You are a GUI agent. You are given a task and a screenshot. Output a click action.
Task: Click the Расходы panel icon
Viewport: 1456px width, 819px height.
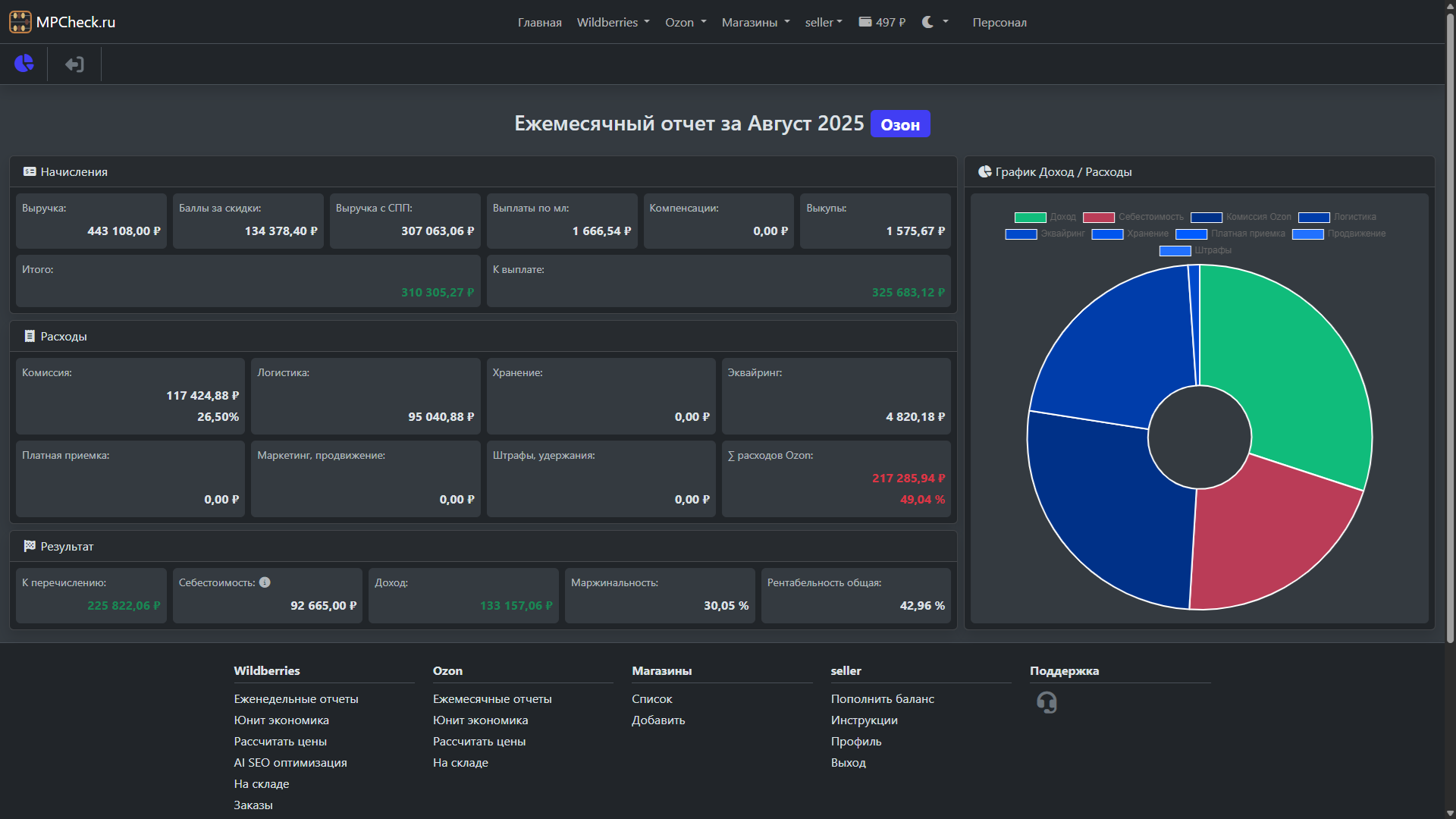(30, 337)
